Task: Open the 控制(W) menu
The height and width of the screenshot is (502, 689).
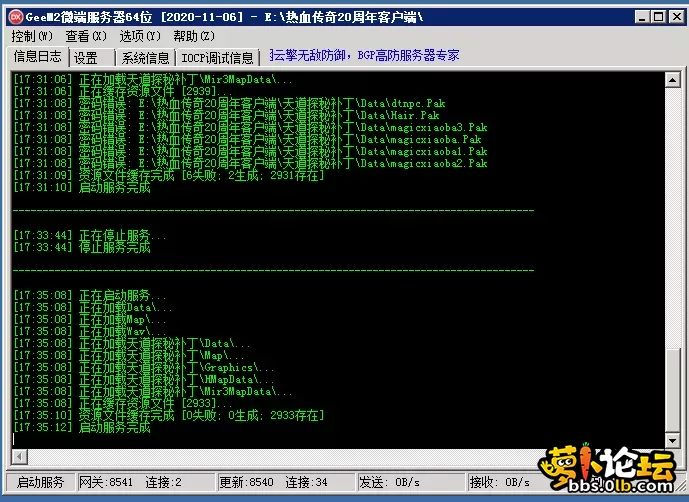Action: tap(32, 36)
